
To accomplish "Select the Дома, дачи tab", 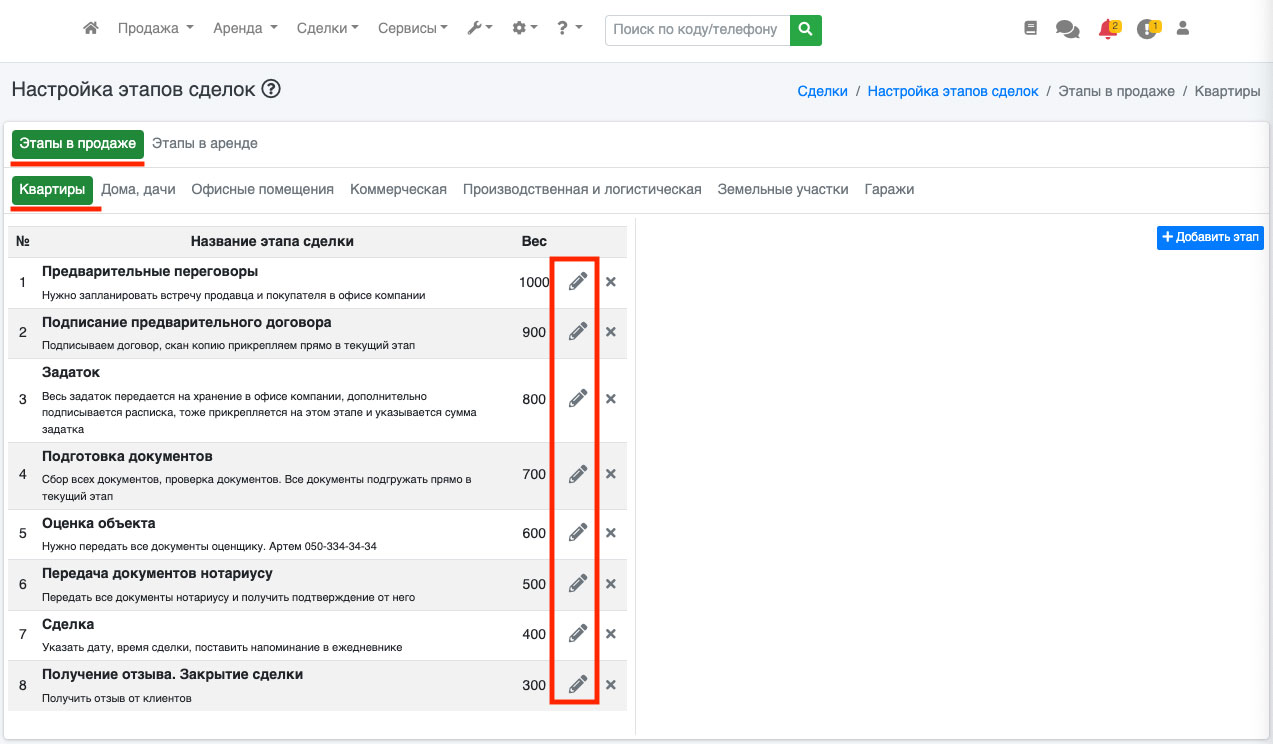I will pyautogui.click(x=138, y=189).
